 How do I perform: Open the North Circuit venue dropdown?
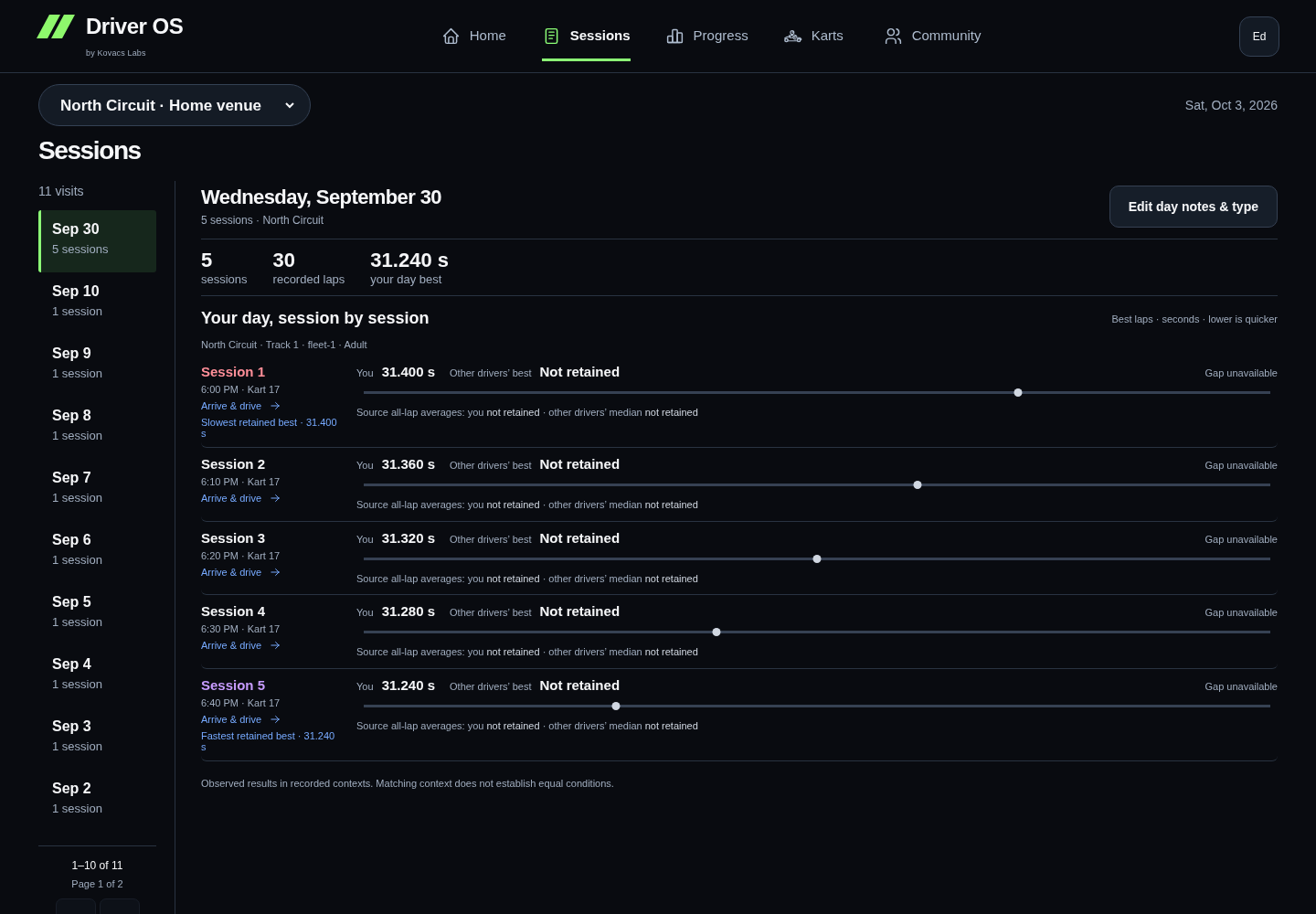(175, 105)
